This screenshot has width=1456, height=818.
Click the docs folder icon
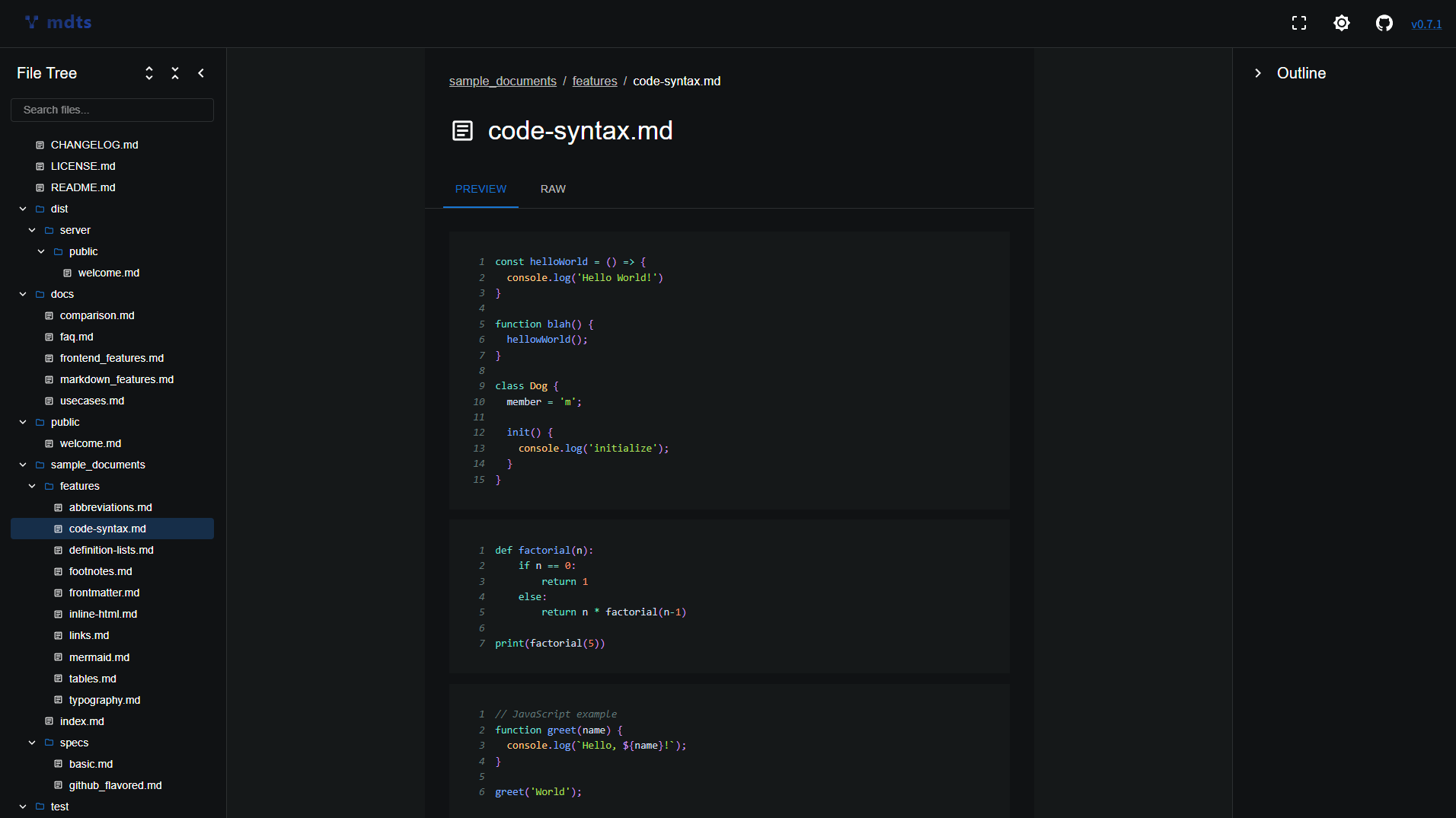tap(40, 294)
